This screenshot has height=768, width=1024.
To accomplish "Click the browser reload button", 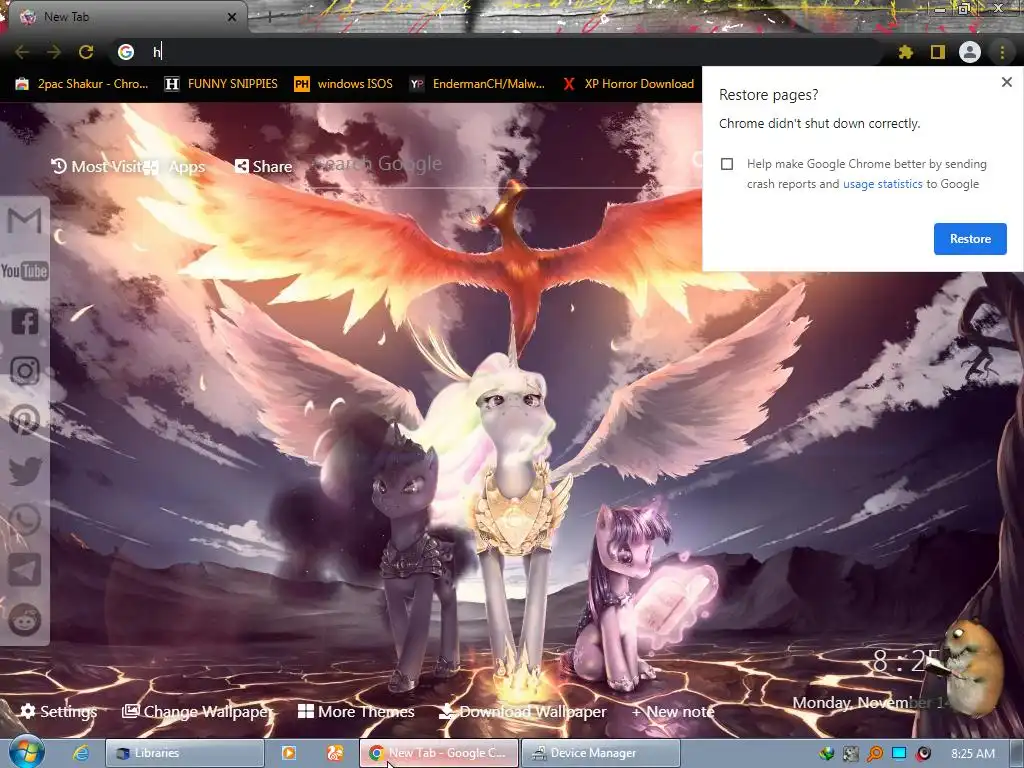I will [x=86, y=52].
